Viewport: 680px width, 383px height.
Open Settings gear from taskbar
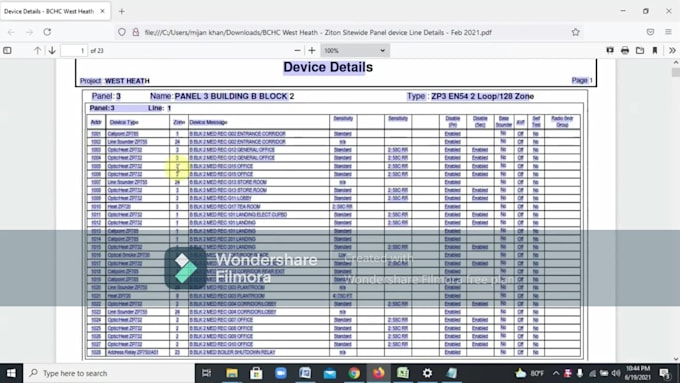pyautogui.click(x=427, y=373)
